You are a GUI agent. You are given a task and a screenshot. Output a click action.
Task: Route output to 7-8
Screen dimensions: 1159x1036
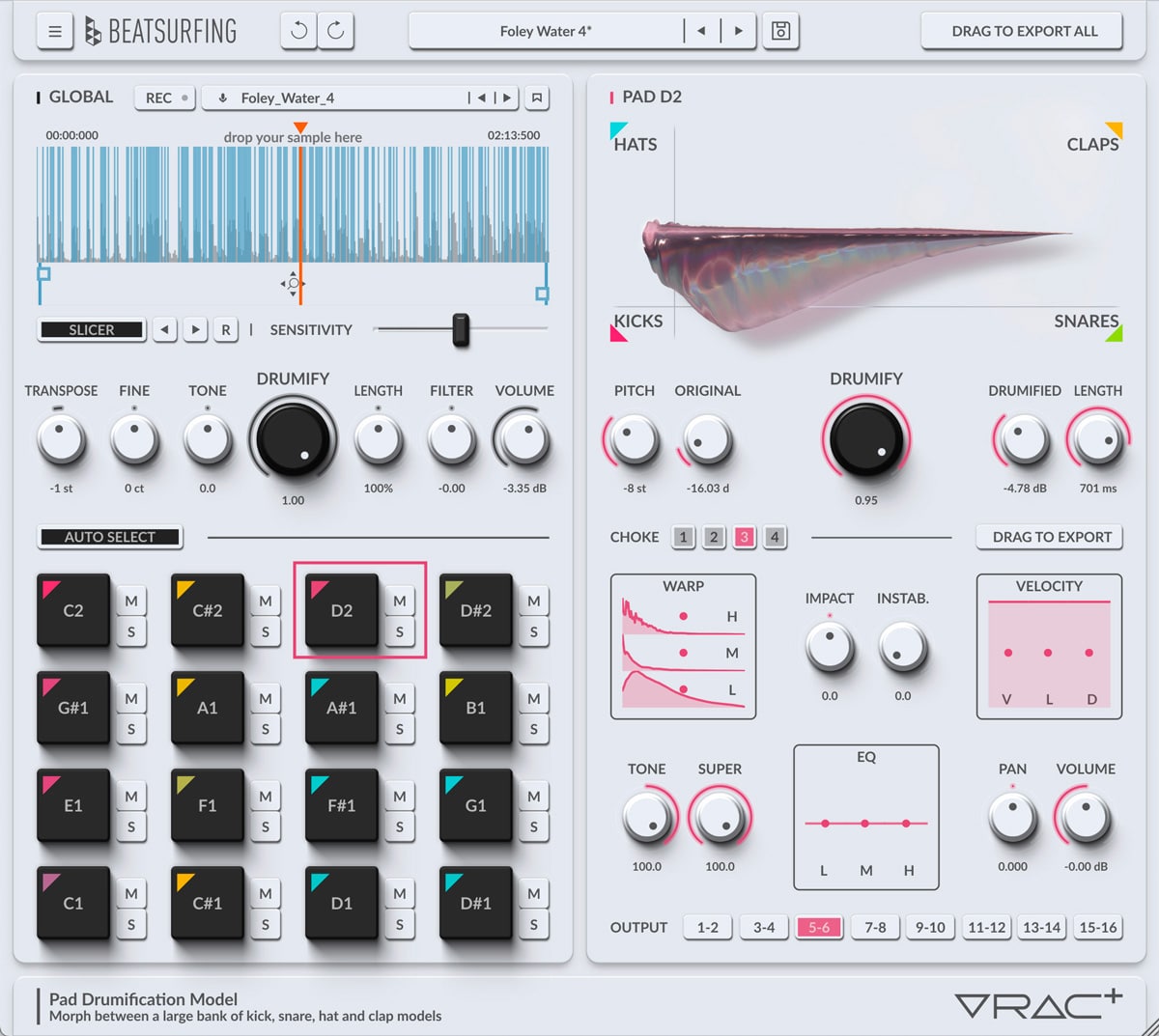pos(875,927)
